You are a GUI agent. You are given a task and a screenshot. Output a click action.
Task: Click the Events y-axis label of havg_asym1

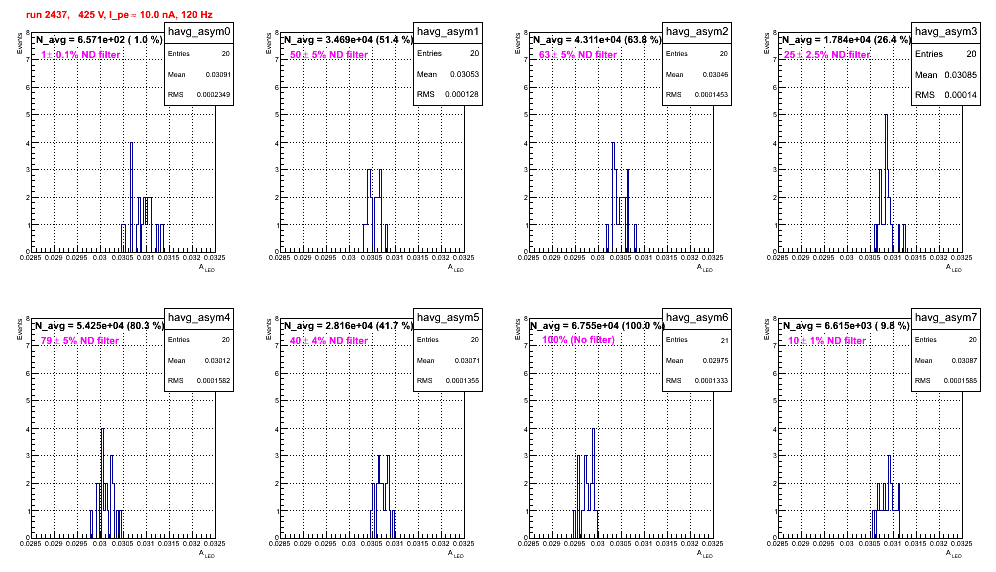click(x=269, y=43)
